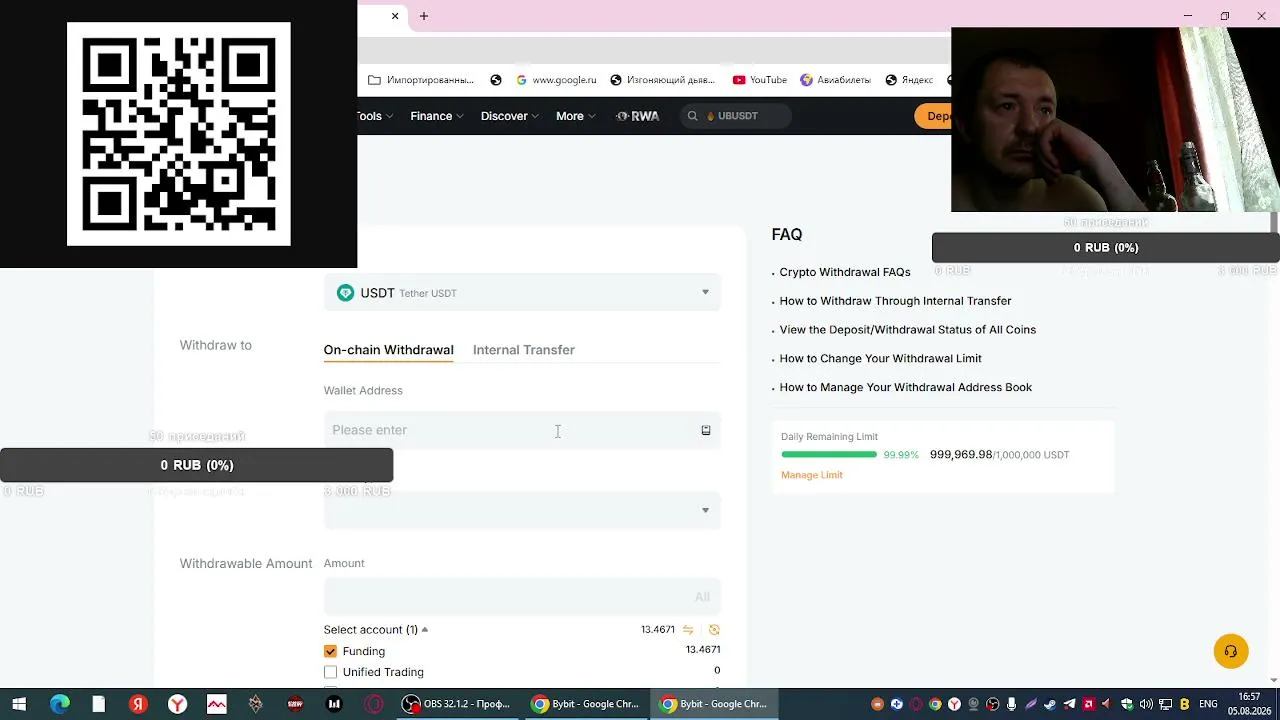Click the All button in Amount field
This screenshot has height=720, width=1280.
coord(702,597)
